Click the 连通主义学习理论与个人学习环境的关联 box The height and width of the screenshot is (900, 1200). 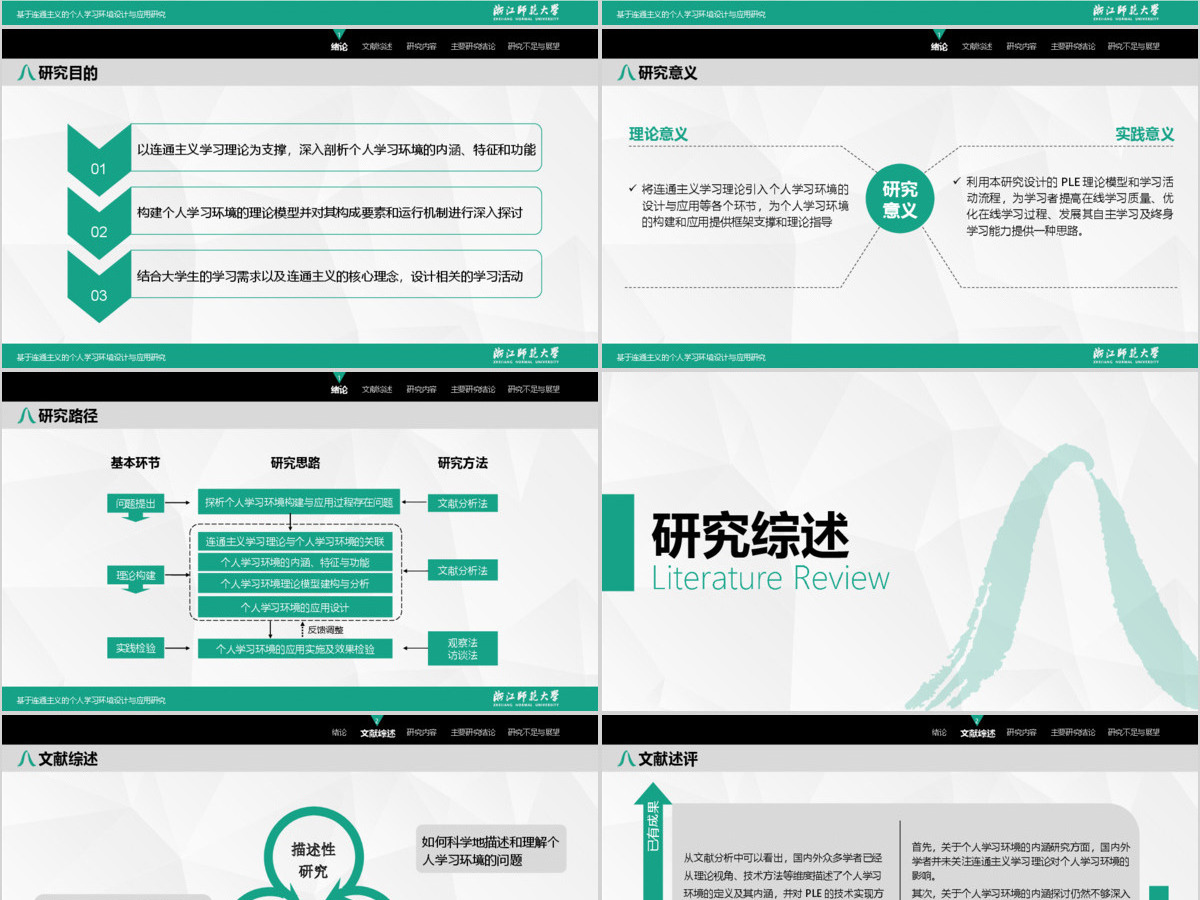[295, 541]
